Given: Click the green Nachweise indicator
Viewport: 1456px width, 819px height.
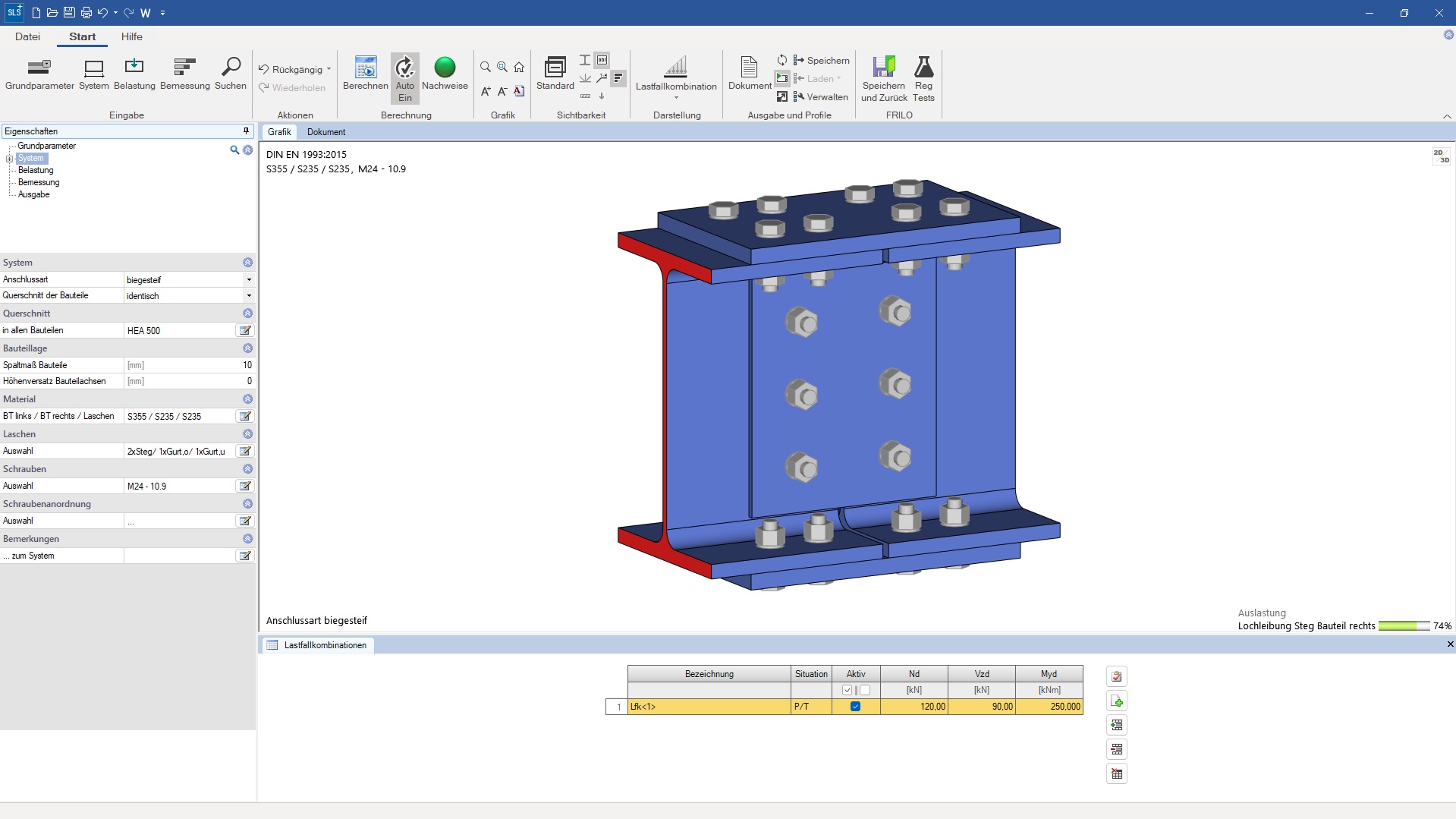Looking at the screenshot, I should pos(445,68).
